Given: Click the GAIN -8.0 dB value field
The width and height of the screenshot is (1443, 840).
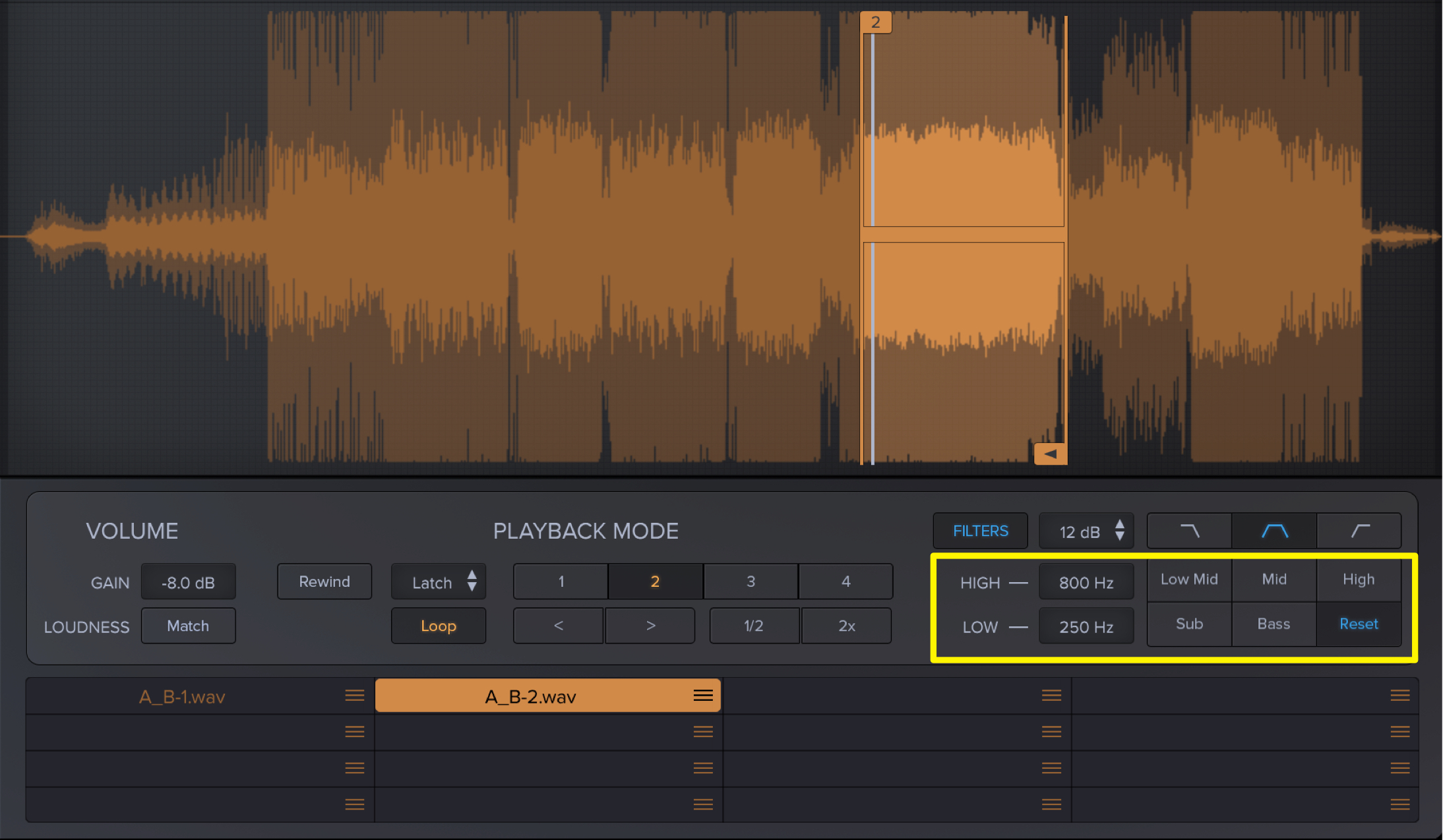Looking at the screenshot, I should pos(188,583).
